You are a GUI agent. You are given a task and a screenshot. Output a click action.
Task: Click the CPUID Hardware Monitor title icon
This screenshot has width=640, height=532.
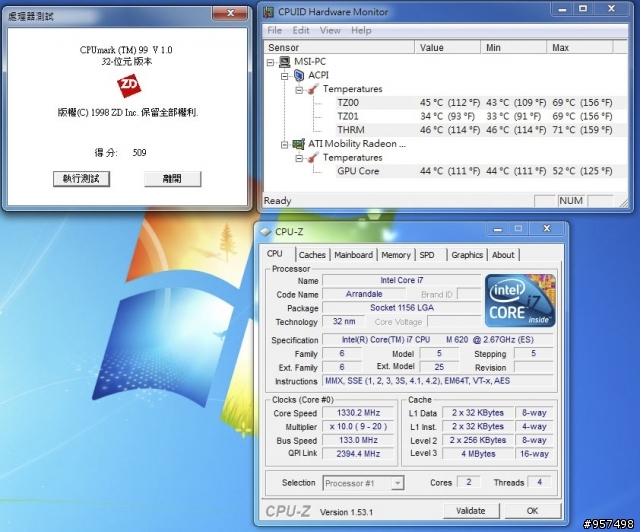(x=268, y=12)
